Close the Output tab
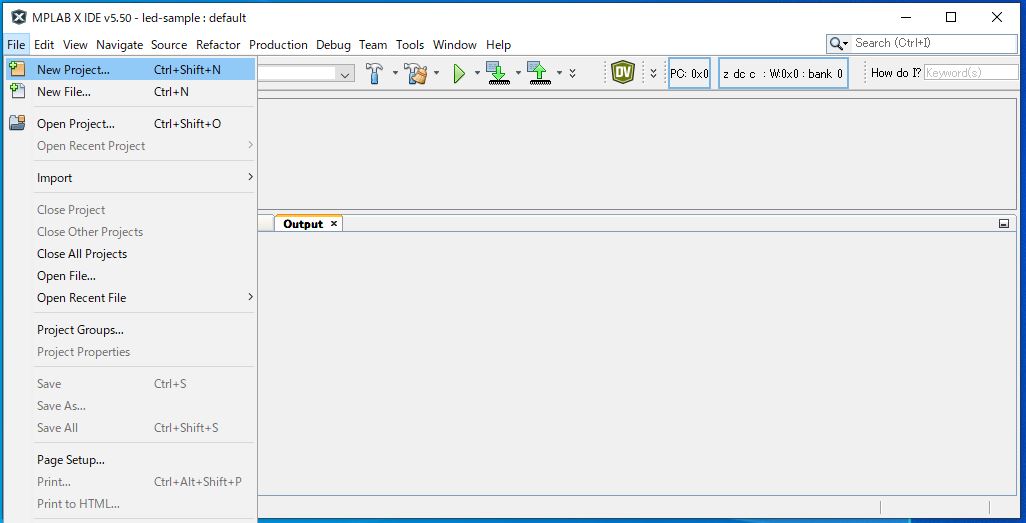Viewport: 1026px width, 523px height. point(333,224)
